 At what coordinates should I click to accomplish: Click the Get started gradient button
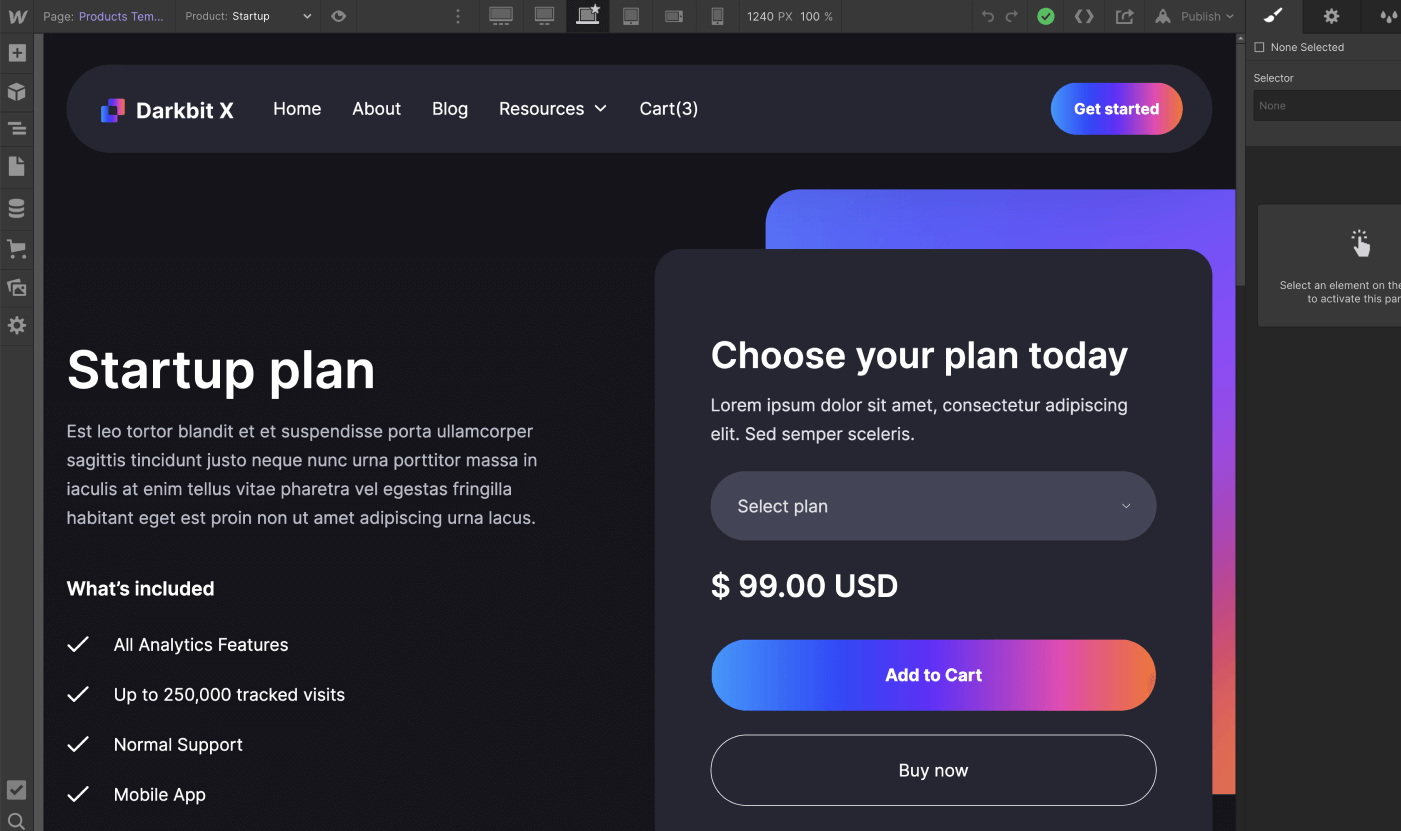click(1116, 108)
